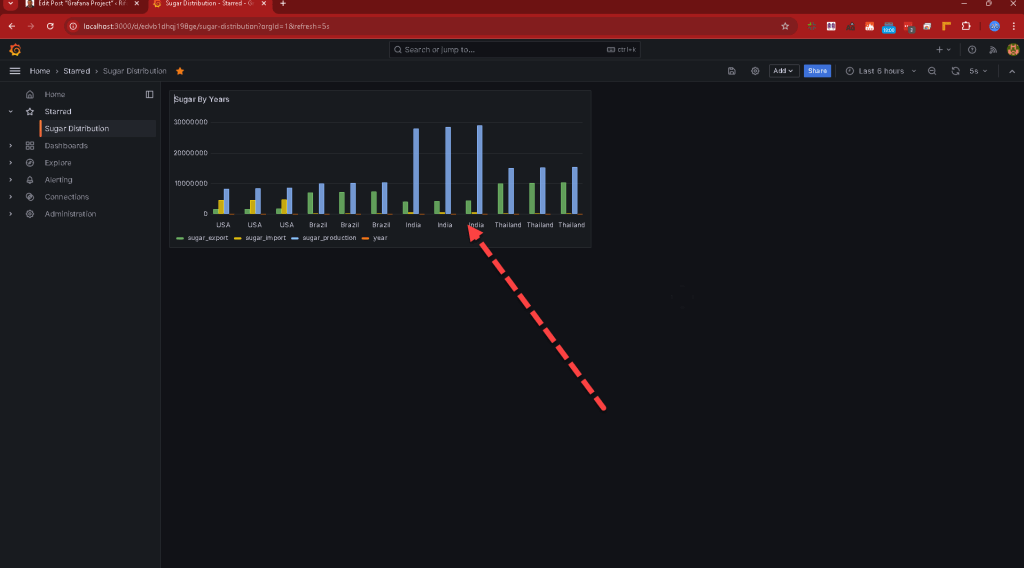Open a new browser tab
The image size is (1024, 568).
[283, 4]
